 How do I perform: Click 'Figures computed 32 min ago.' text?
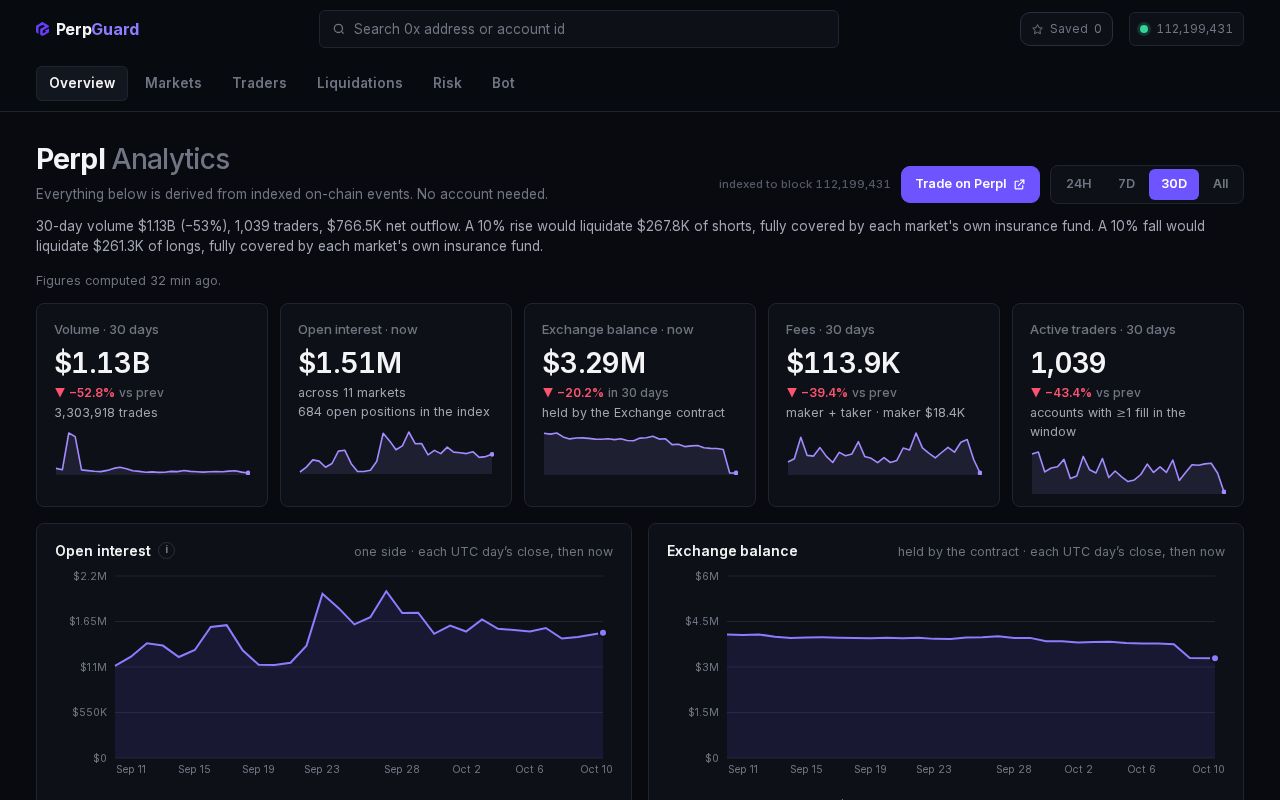click(x=128, y=281)
